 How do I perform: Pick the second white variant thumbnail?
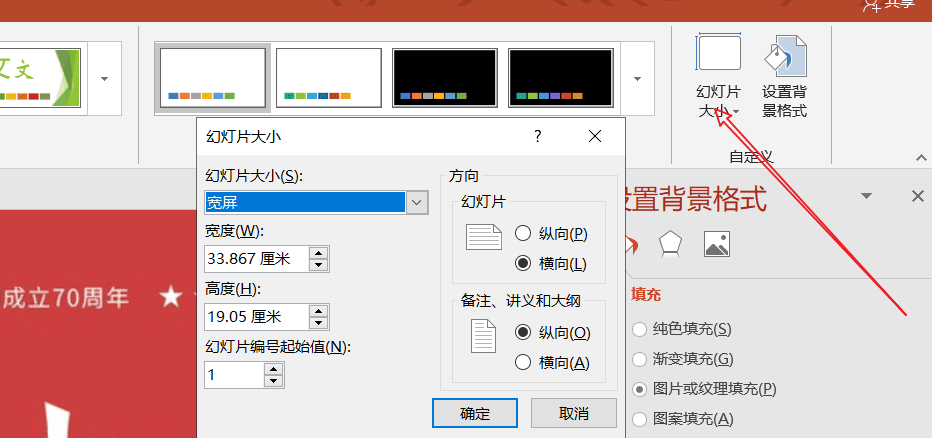pos(329,78)
